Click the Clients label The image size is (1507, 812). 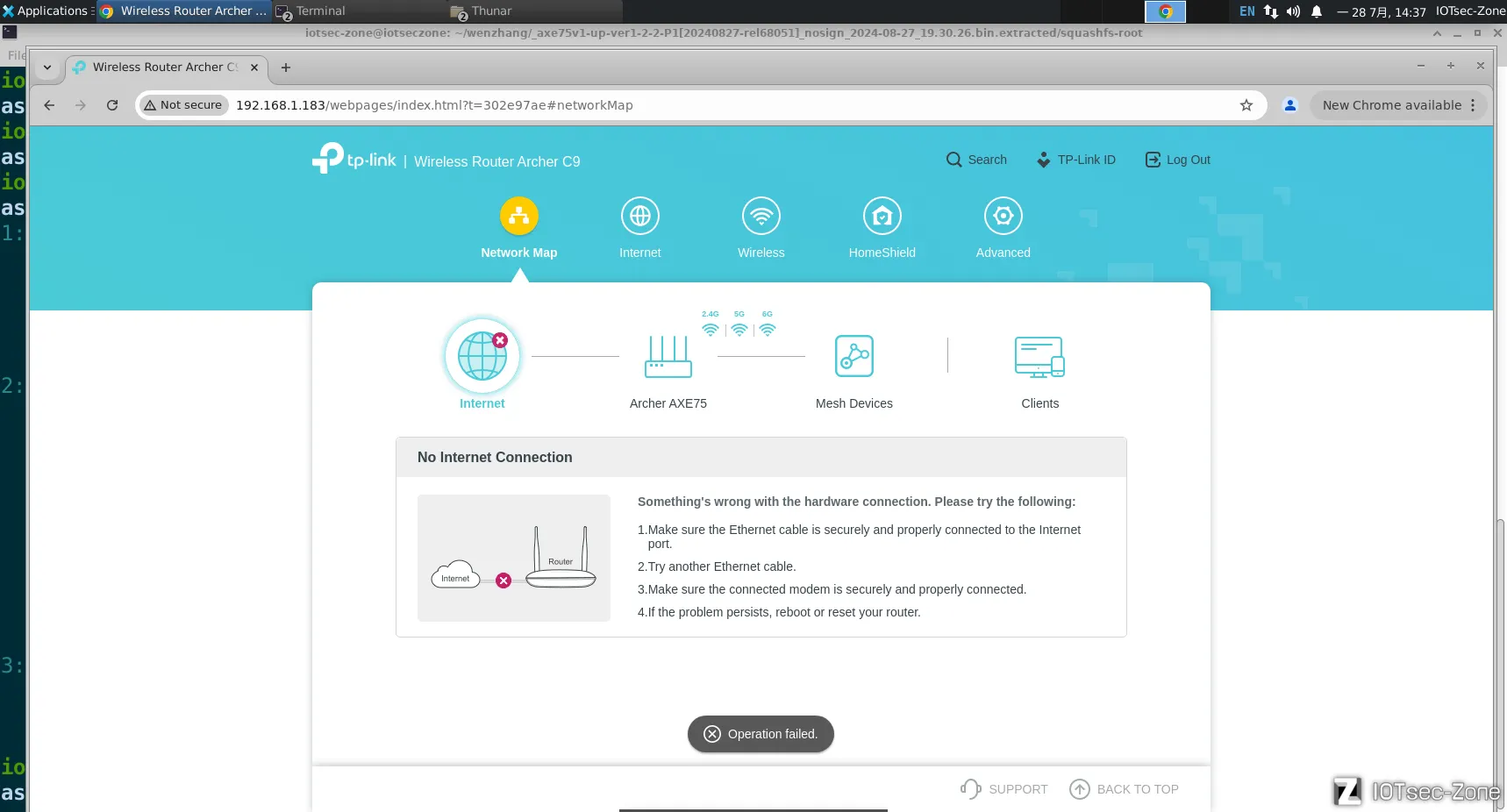click(x=1039, y=403)
